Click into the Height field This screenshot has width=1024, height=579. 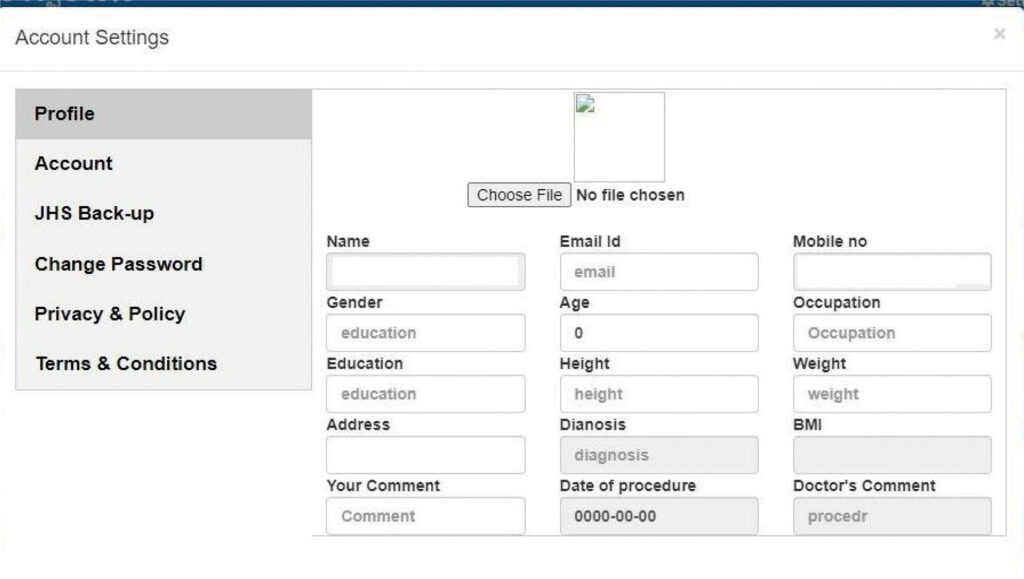pos(659,394)
